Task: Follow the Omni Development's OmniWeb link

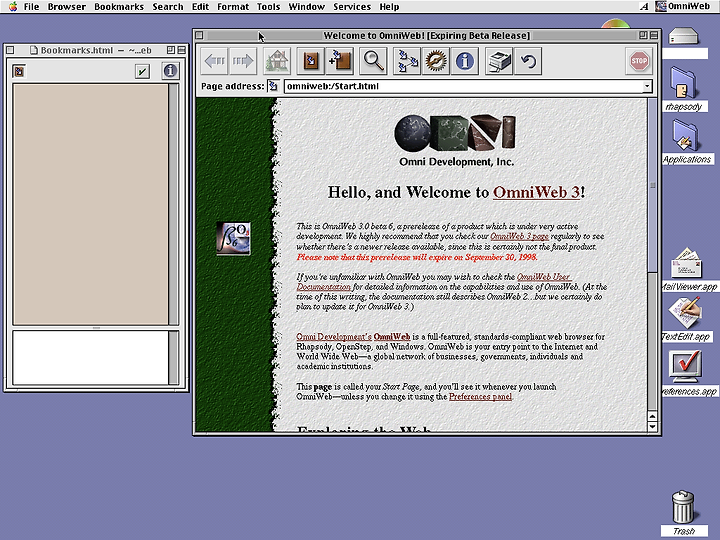Action: (353, 337)
